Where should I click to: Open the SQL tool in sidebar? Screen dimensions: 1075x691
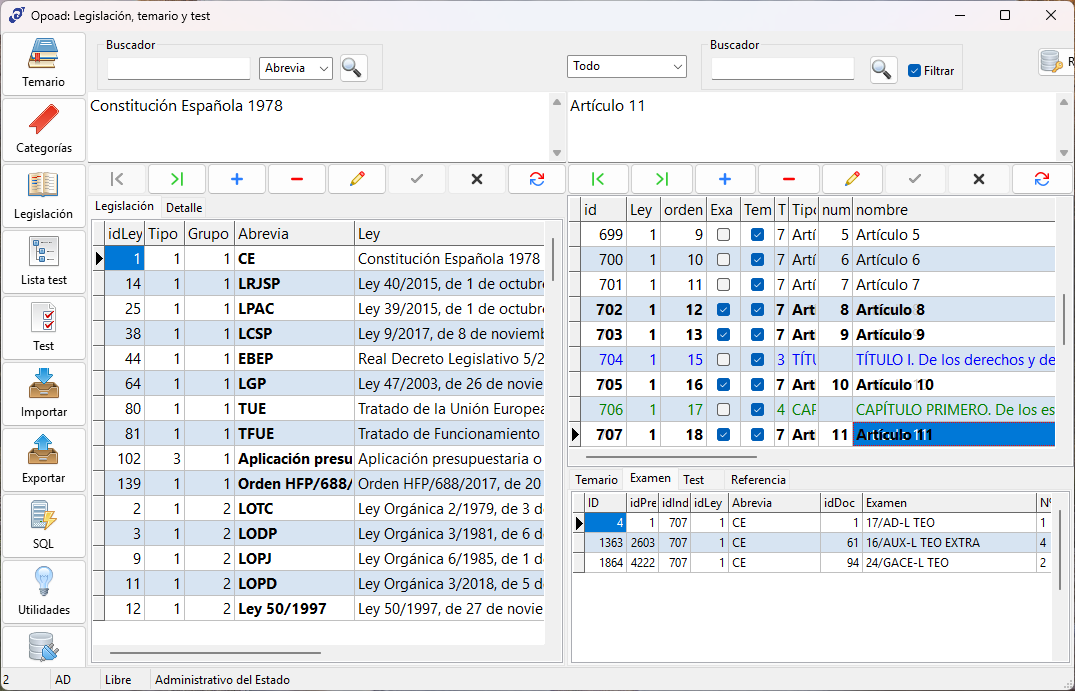coord(44,526)
